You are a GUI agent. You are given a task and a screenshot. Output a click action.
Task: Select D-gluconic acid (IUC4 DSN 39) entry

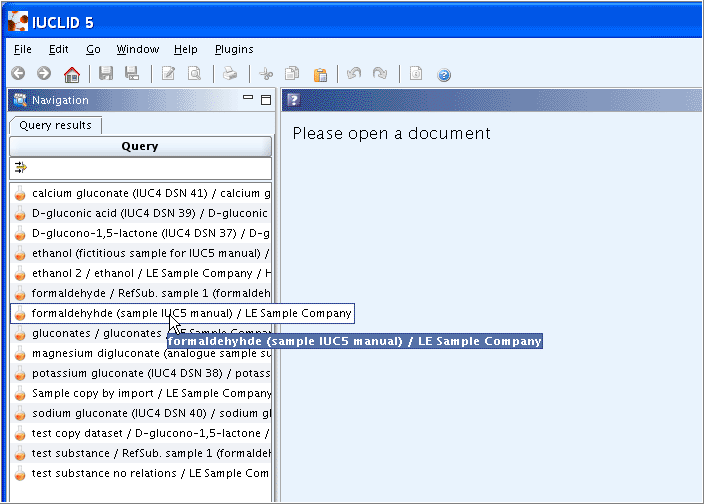(x=141, y=213)
